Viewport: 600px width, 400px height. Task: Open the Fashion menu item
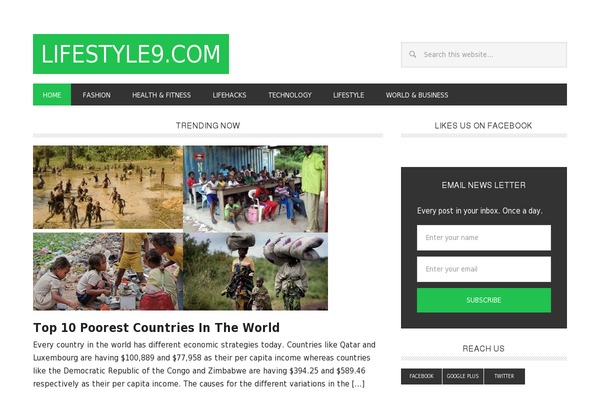(96, 95)
